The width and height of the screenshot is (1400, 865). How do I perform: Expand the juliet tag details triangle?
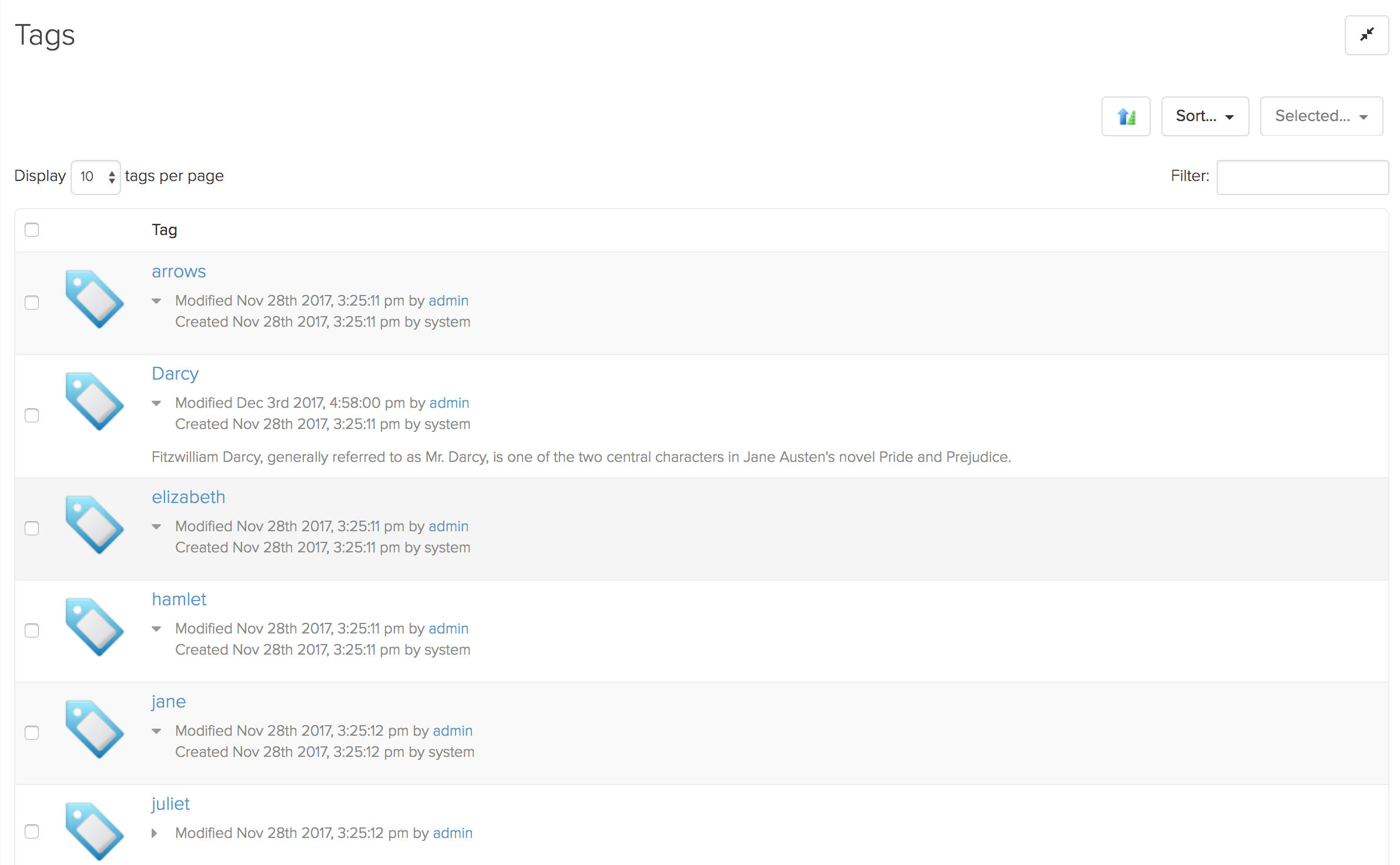[155, 833]
